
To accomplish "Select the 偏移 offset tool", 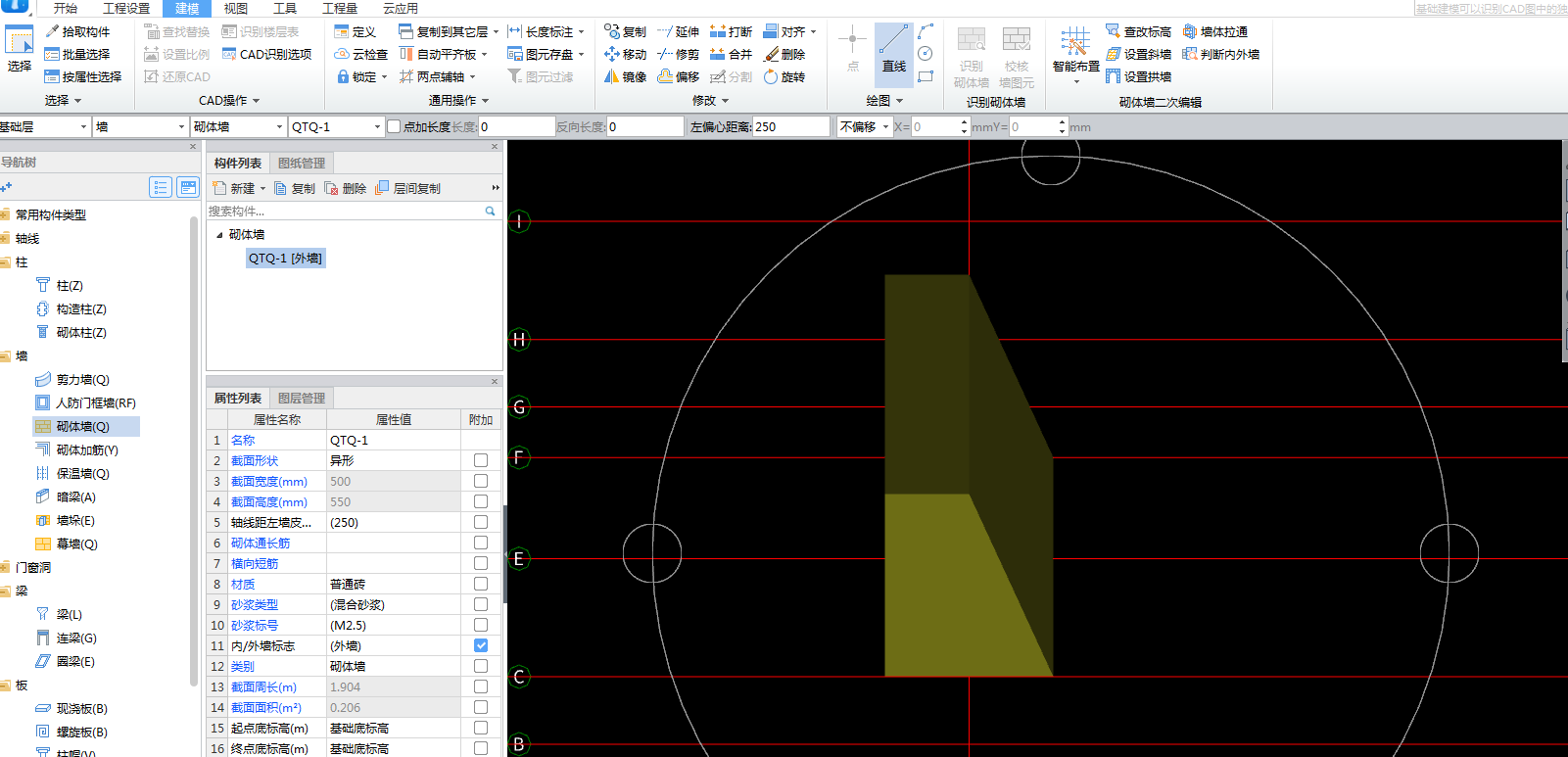I will tap(678, 76).
